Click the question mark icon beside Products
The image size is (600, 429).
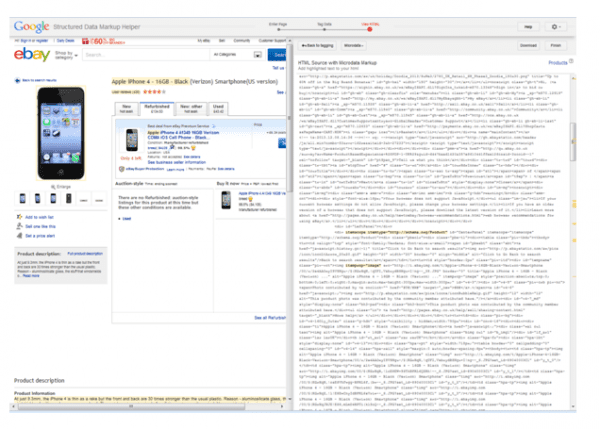tap(571, 61)
